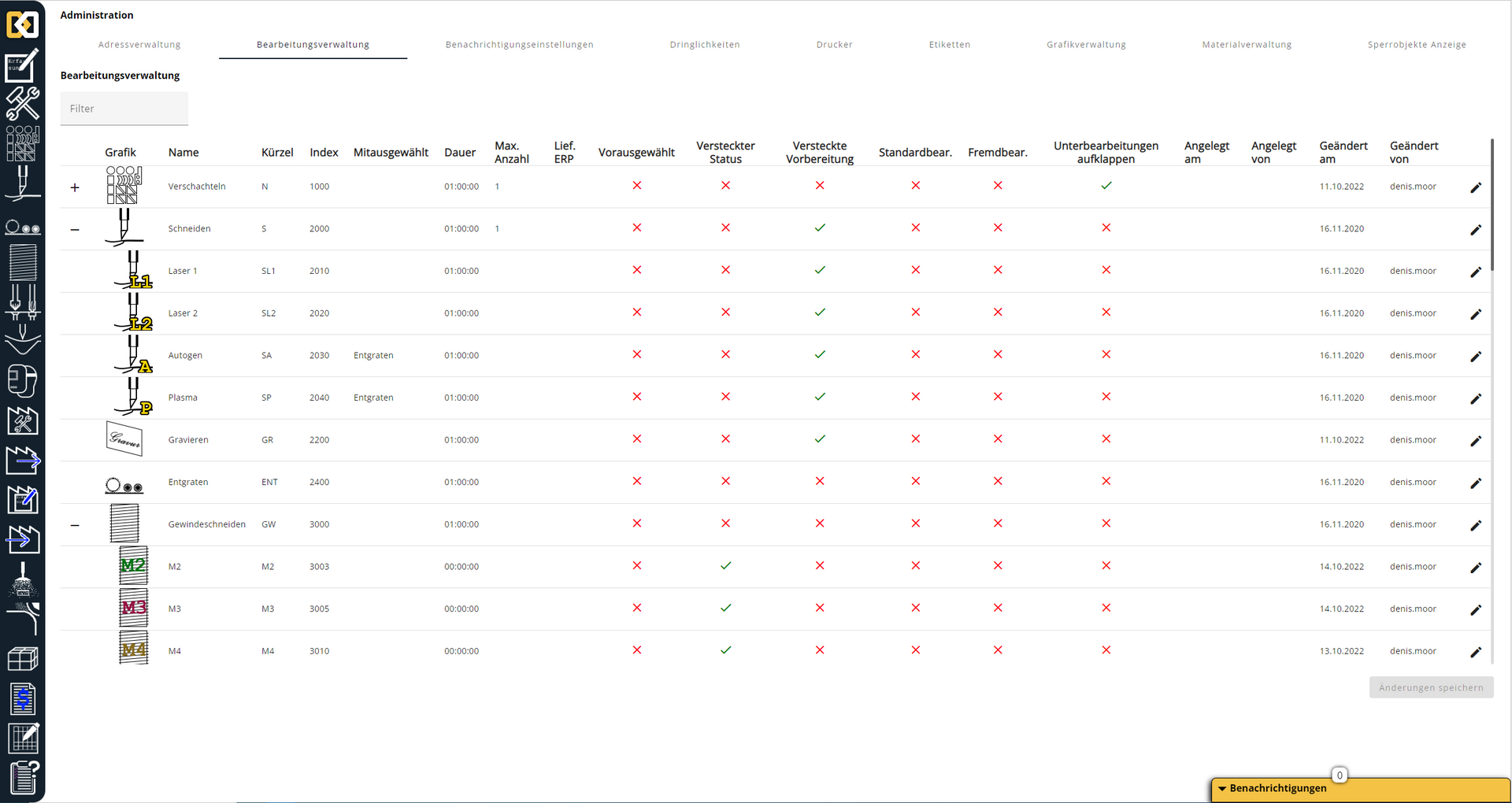This screenshot has width=1512, height=803.
Task: Click the Änderungen speichern button
Action: point(1430,687)
